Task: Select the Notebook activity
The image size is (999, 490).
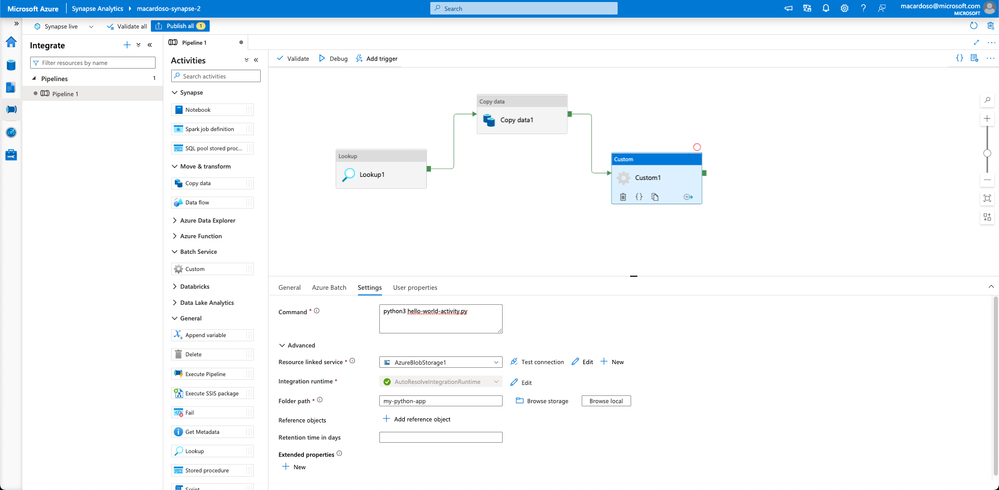Action: click(x=213, y=110)
